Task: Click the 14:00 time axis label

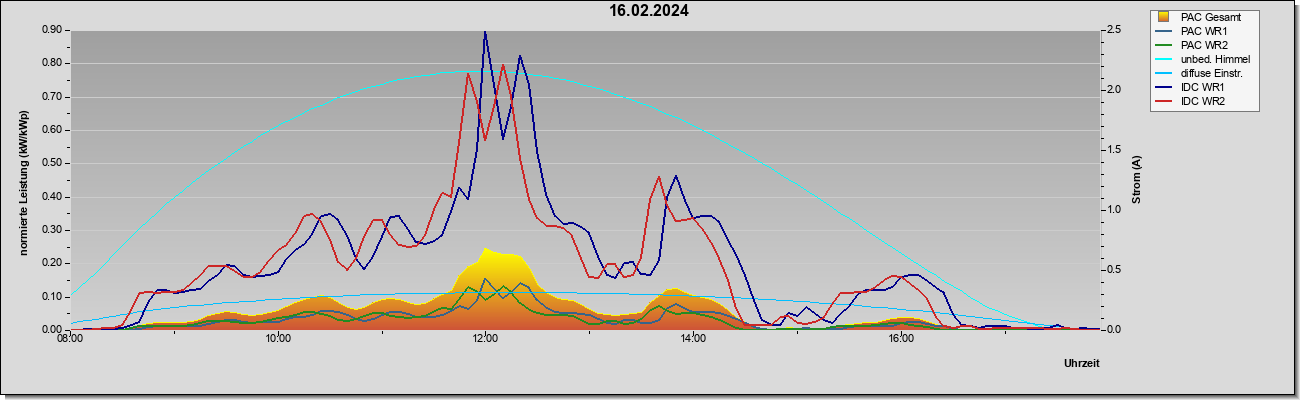Action: [x=693, y=339]
